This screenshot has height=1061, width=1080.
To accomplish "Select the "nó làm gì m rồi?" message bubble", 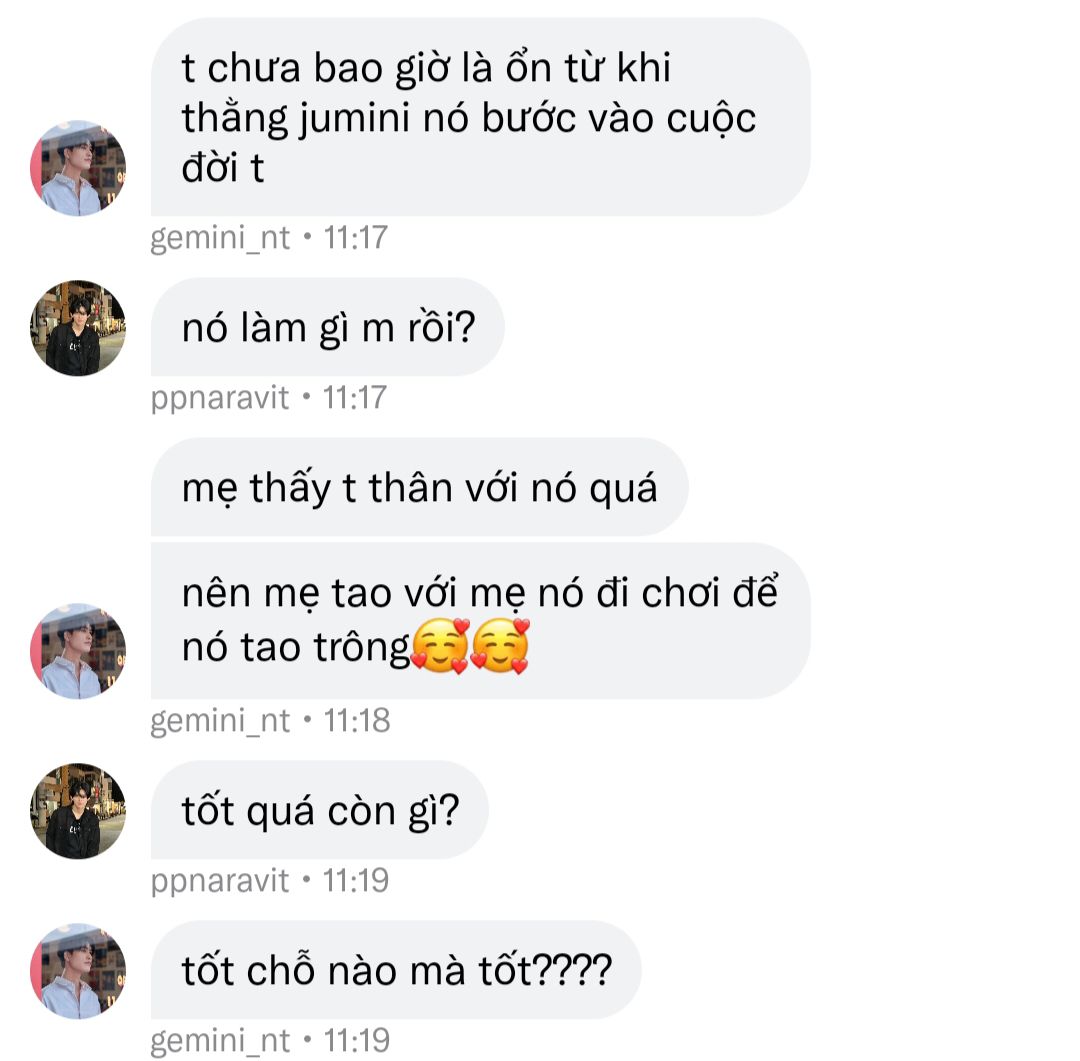I will (328, 327).
